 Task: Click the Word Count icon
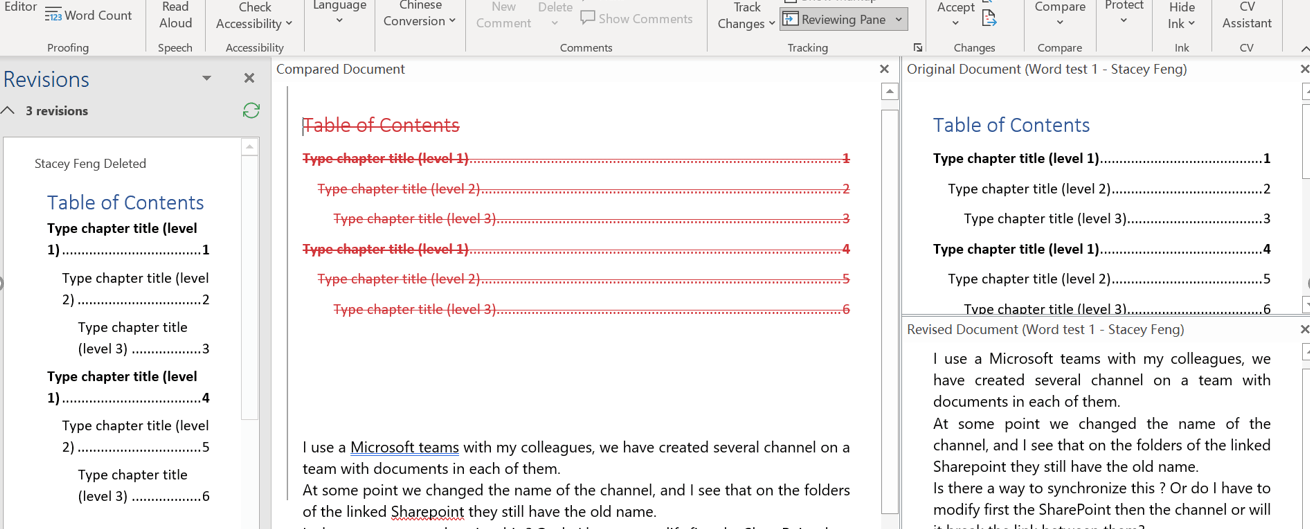54,15
